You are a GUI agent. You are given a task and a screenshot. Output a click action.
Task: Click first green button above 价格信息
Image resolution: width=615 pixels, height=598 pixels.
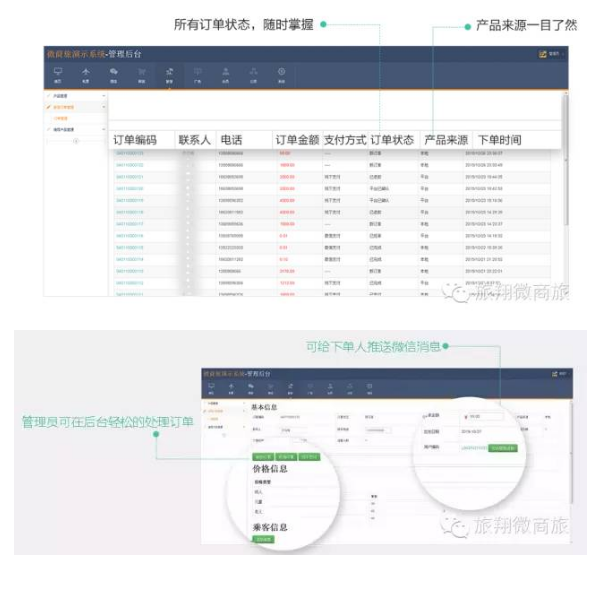[x=263, y=456]
